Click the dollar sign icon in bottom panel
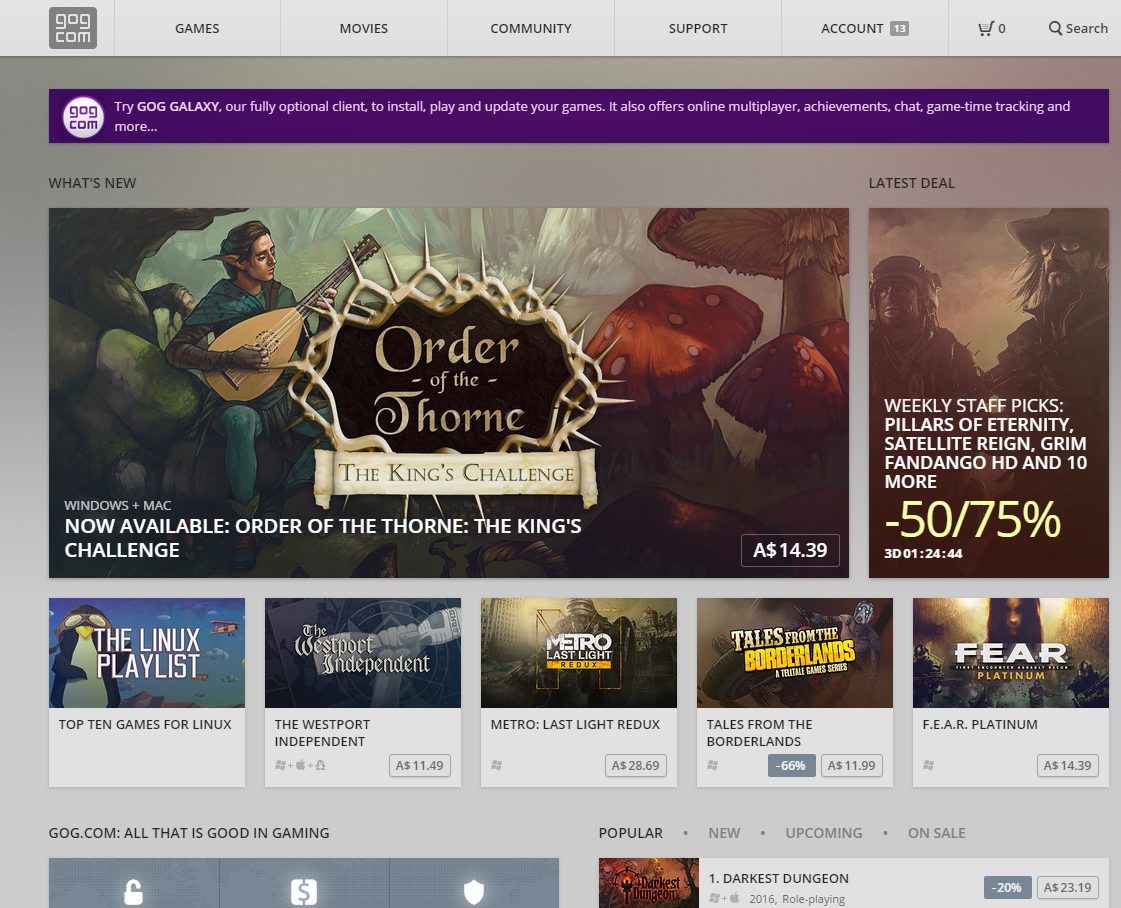This screenshot has width=1121, height=908. click(304, 892)
